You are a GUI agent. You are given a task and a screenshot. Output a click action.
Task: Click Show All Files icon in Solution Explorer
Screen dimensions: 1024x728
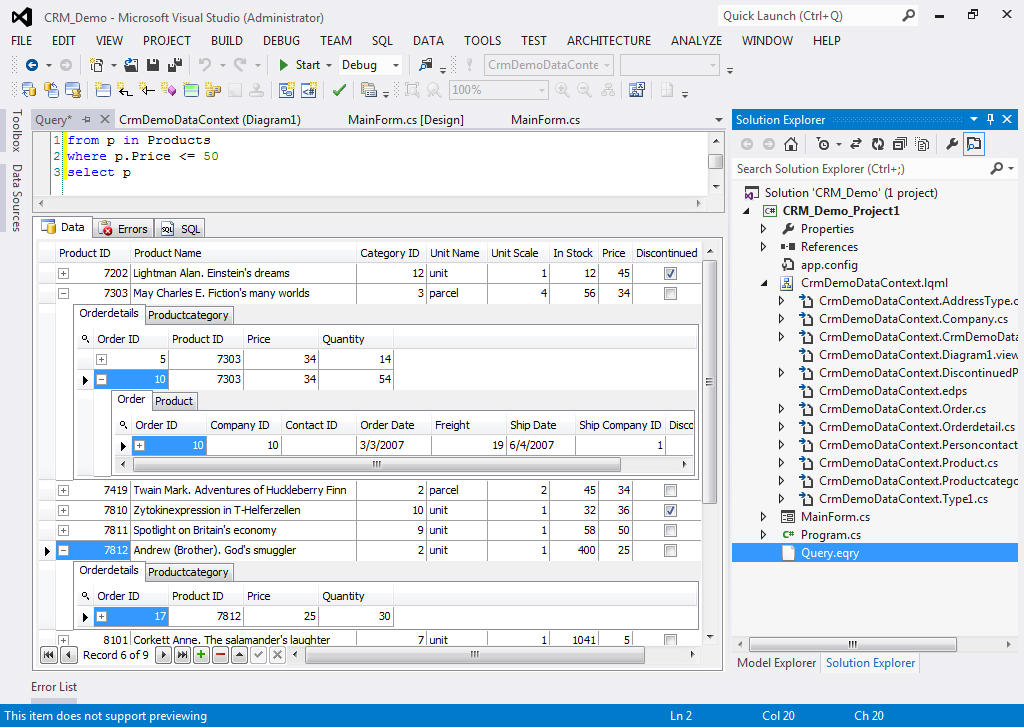pos(922,144)
